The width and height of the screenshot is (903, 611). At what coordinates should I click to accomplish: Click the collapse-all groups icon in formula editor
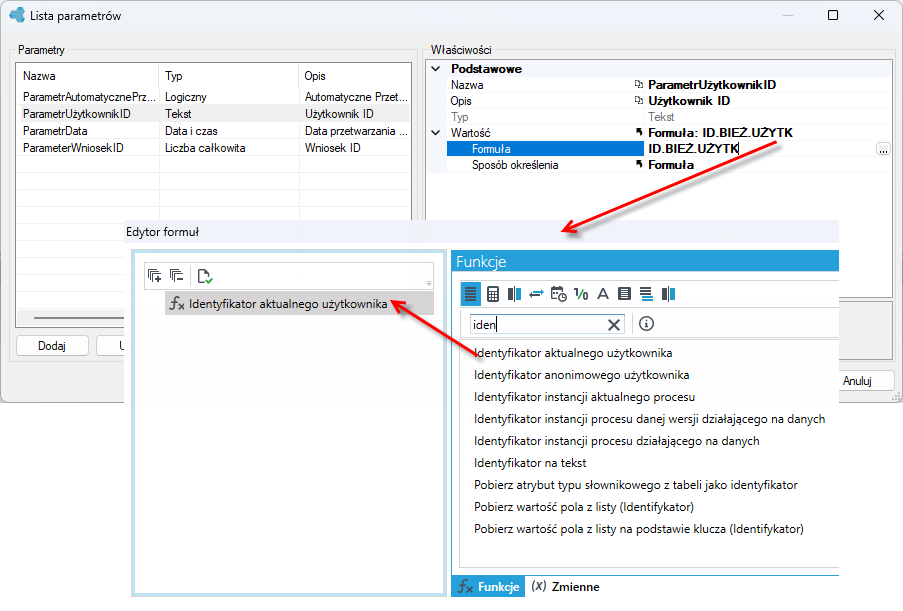[177, 276]
